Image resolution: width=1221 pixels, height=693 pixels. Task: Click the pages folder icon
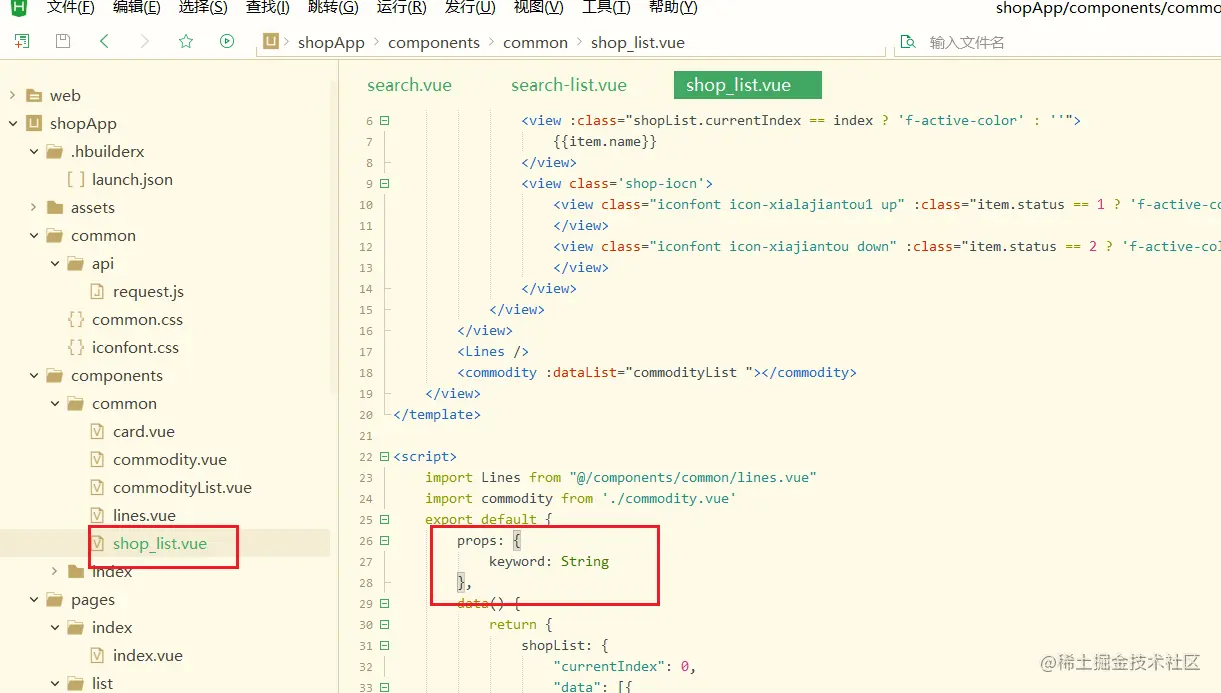tap(54, 599)
